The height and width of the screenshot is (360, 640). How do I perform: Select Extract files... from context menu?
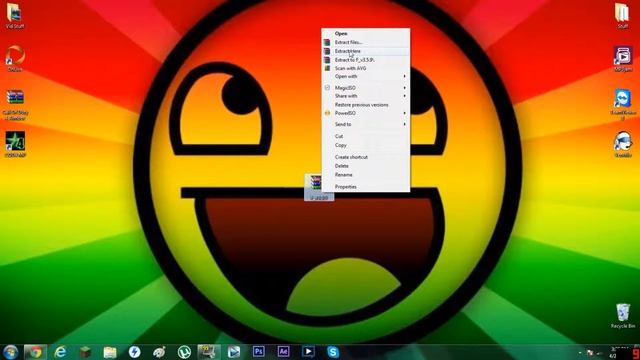pos(365,42)
